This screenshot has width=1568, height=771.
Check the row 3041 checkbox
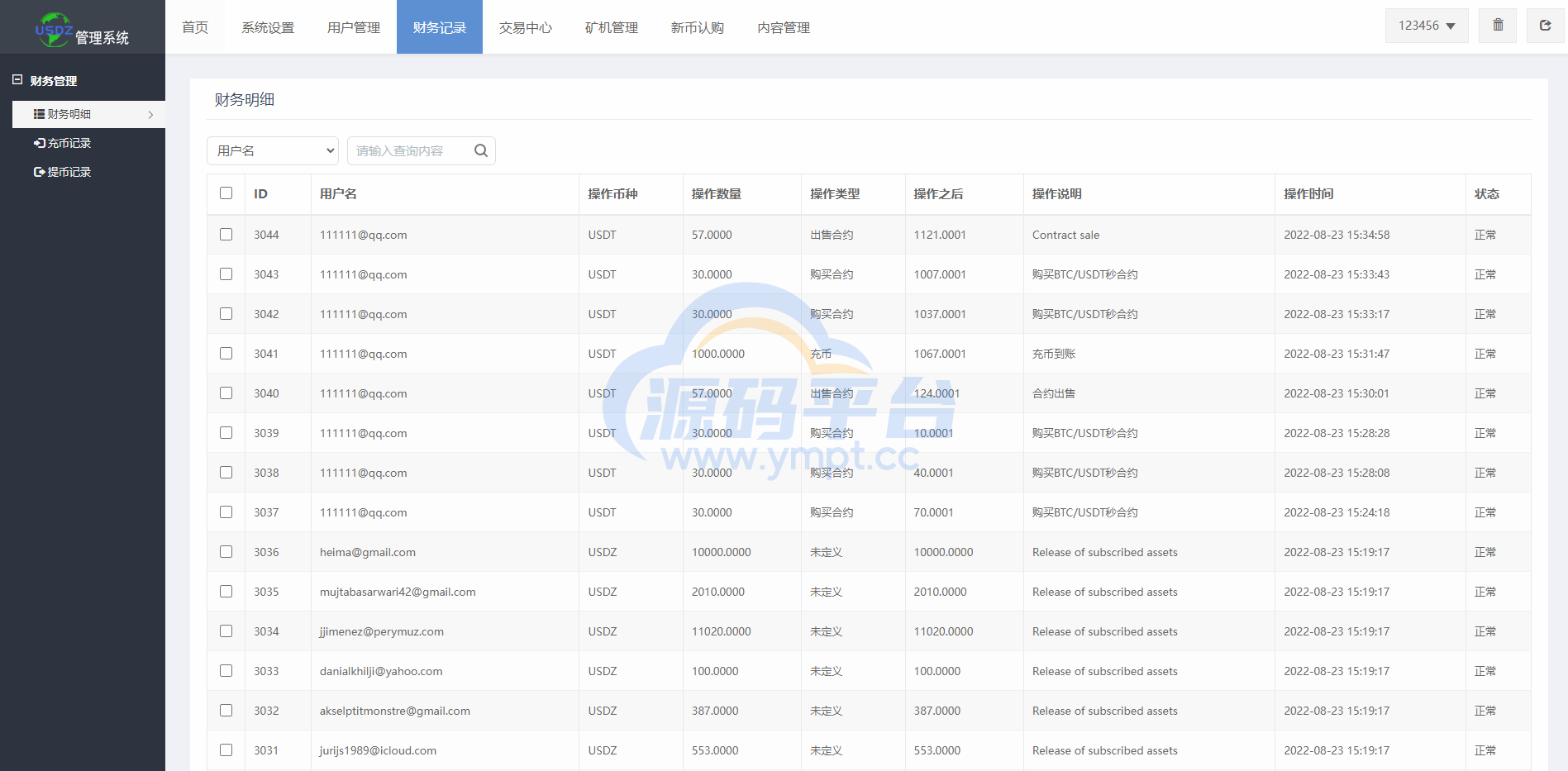(x=226, y=354)
